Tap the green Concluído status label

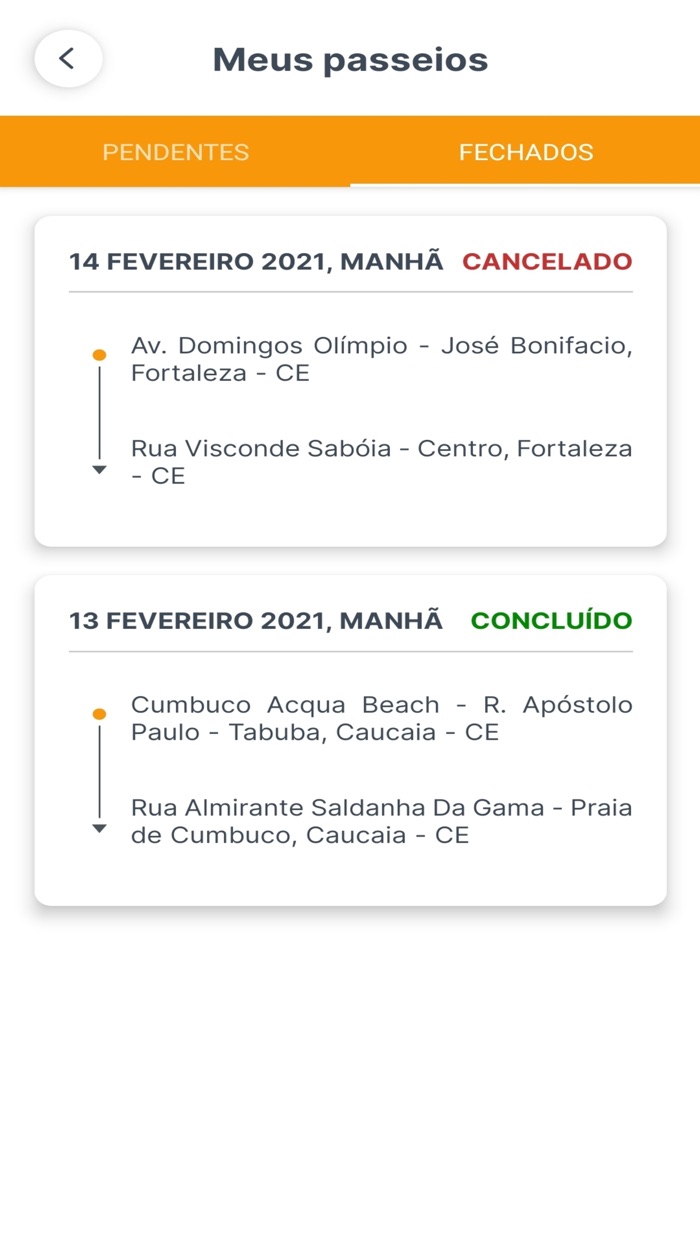tap(551, 621)
